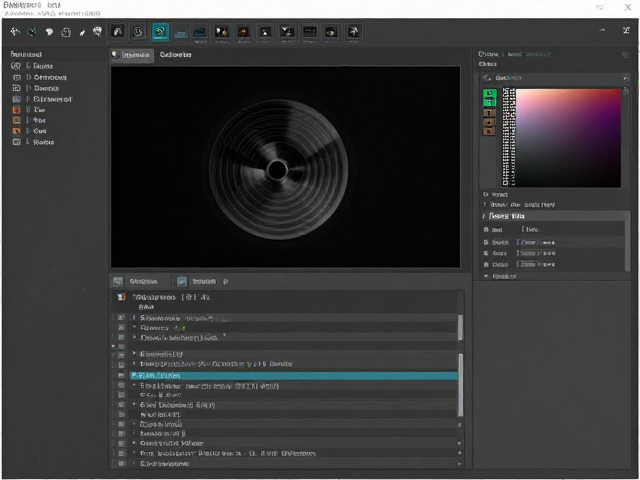The width and height of the screenshot is (640, 480).
Task: Select the orange-toned thumbnail icon in toolbar
Action: [x=244, y=32]
